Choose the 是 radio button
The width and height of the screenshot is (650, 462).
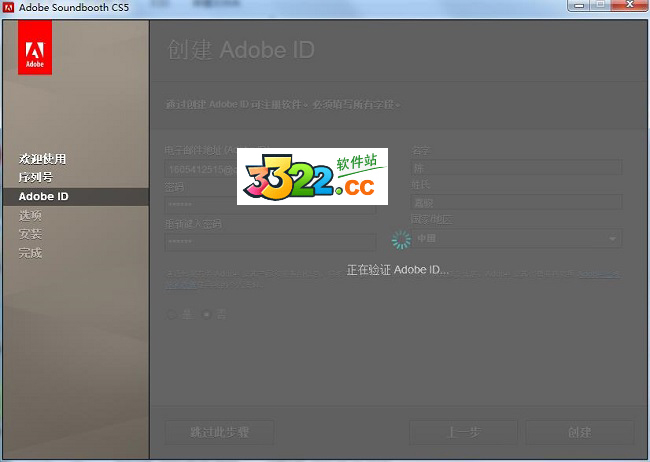(x=171, y=315)
